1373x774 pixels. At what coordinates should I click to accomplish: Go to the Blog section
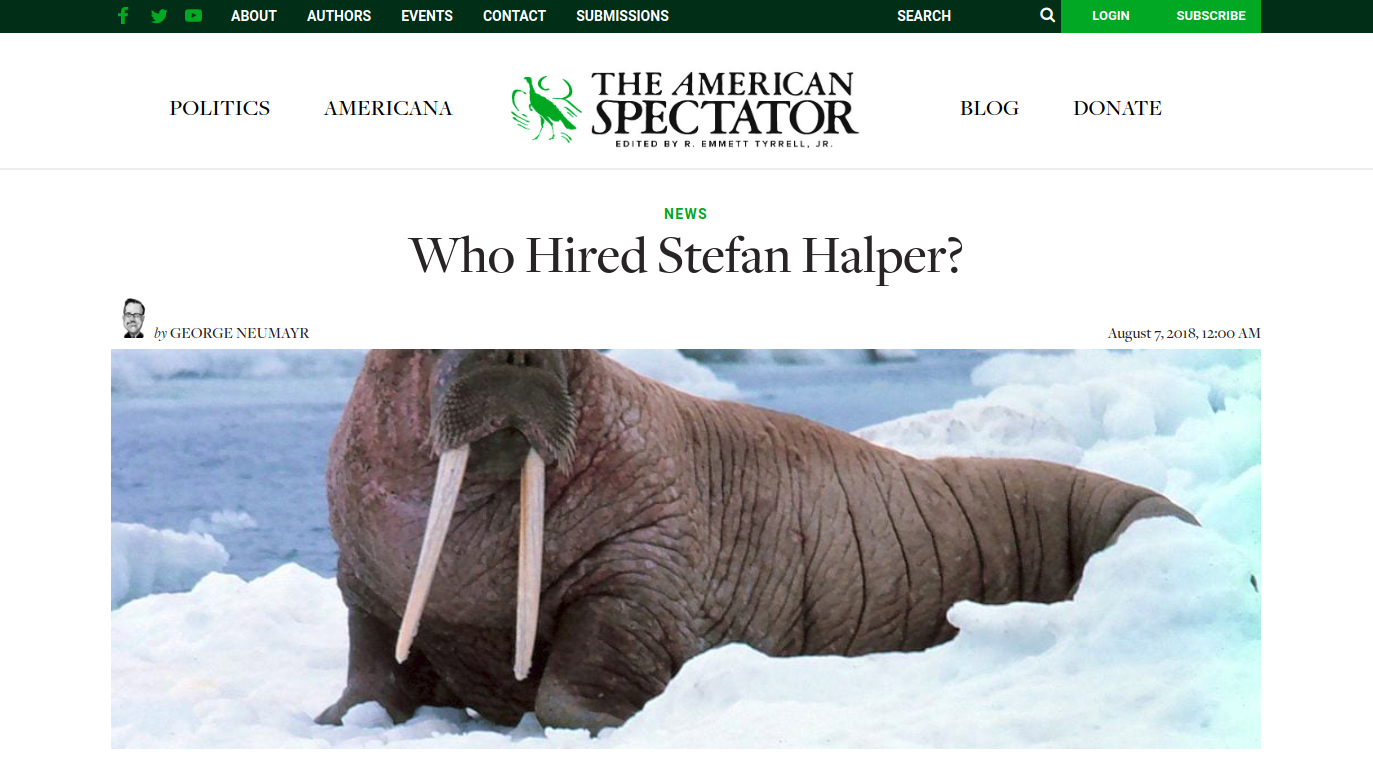click(989, 108)
